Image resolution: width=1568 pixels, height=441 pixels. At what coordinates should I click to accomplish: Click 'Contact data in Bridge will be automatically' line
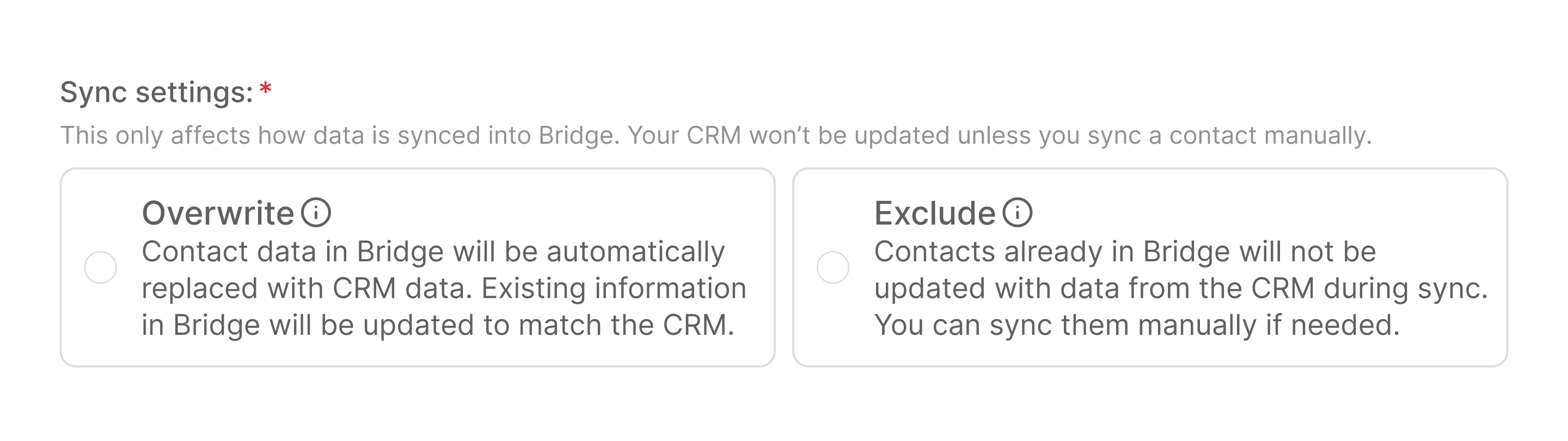(x=433, y=252)
